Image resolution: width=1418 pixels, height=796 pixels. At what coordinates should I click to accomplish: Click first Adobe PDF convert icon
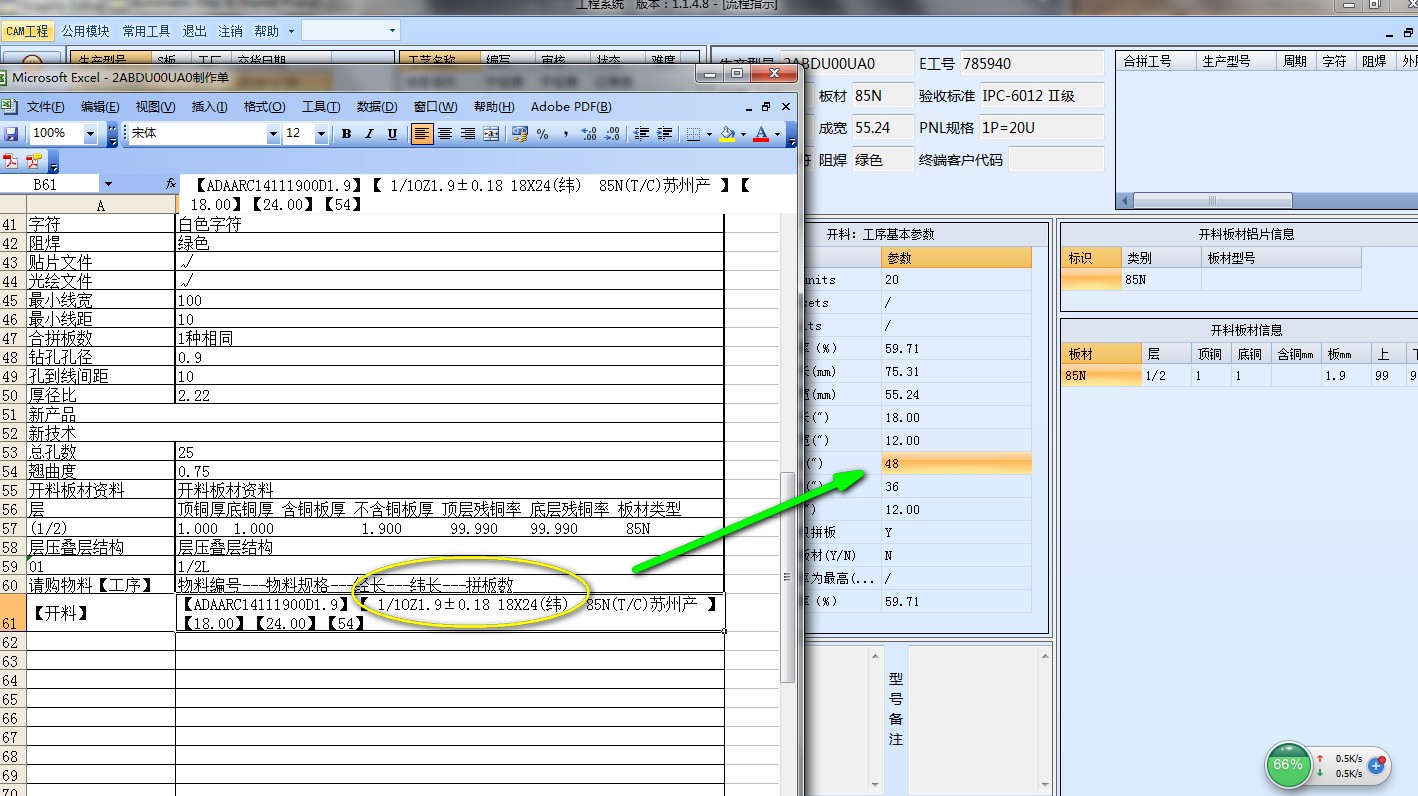coord(11,161)
